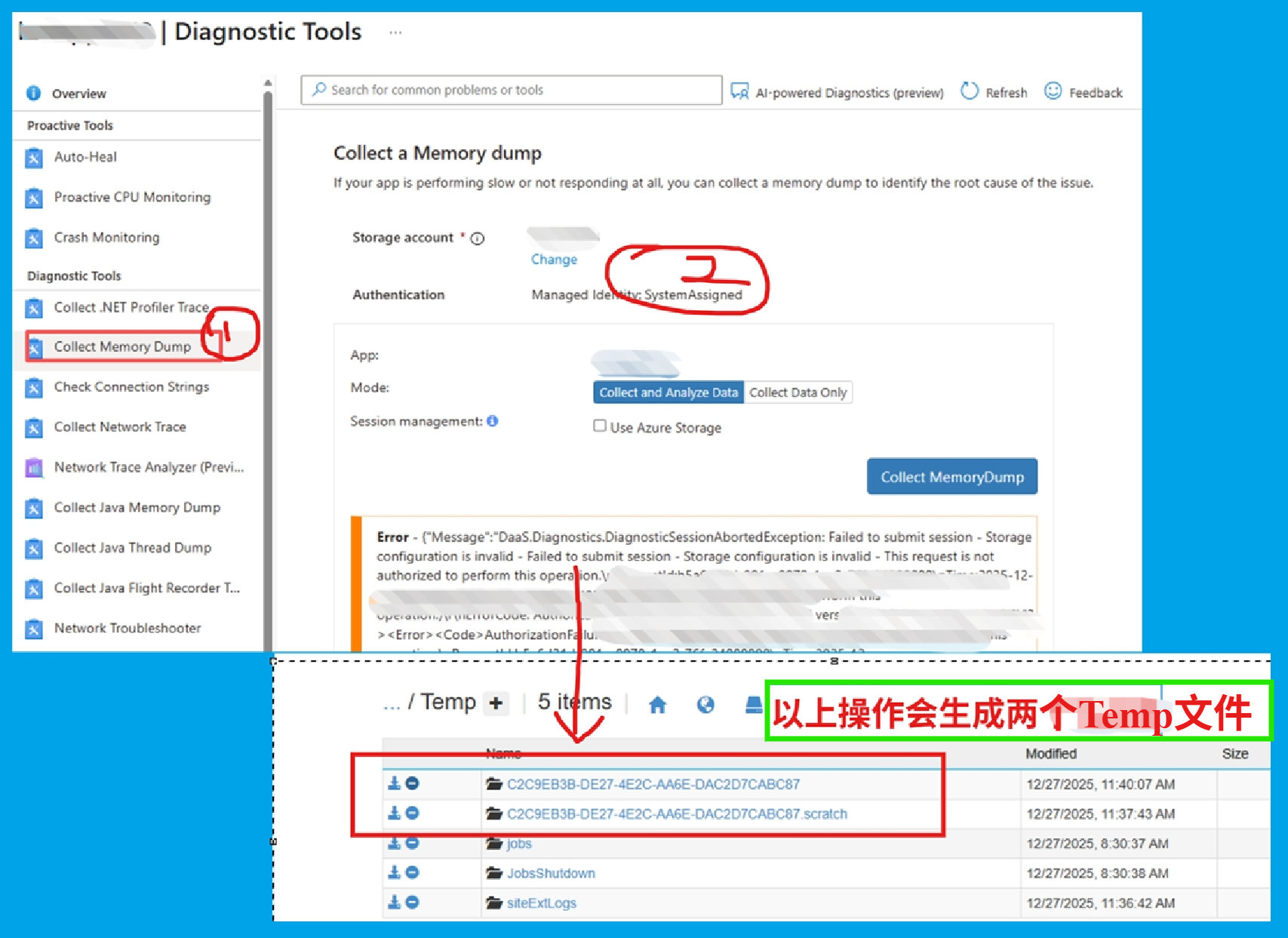Click the Refresh icon

969,91
